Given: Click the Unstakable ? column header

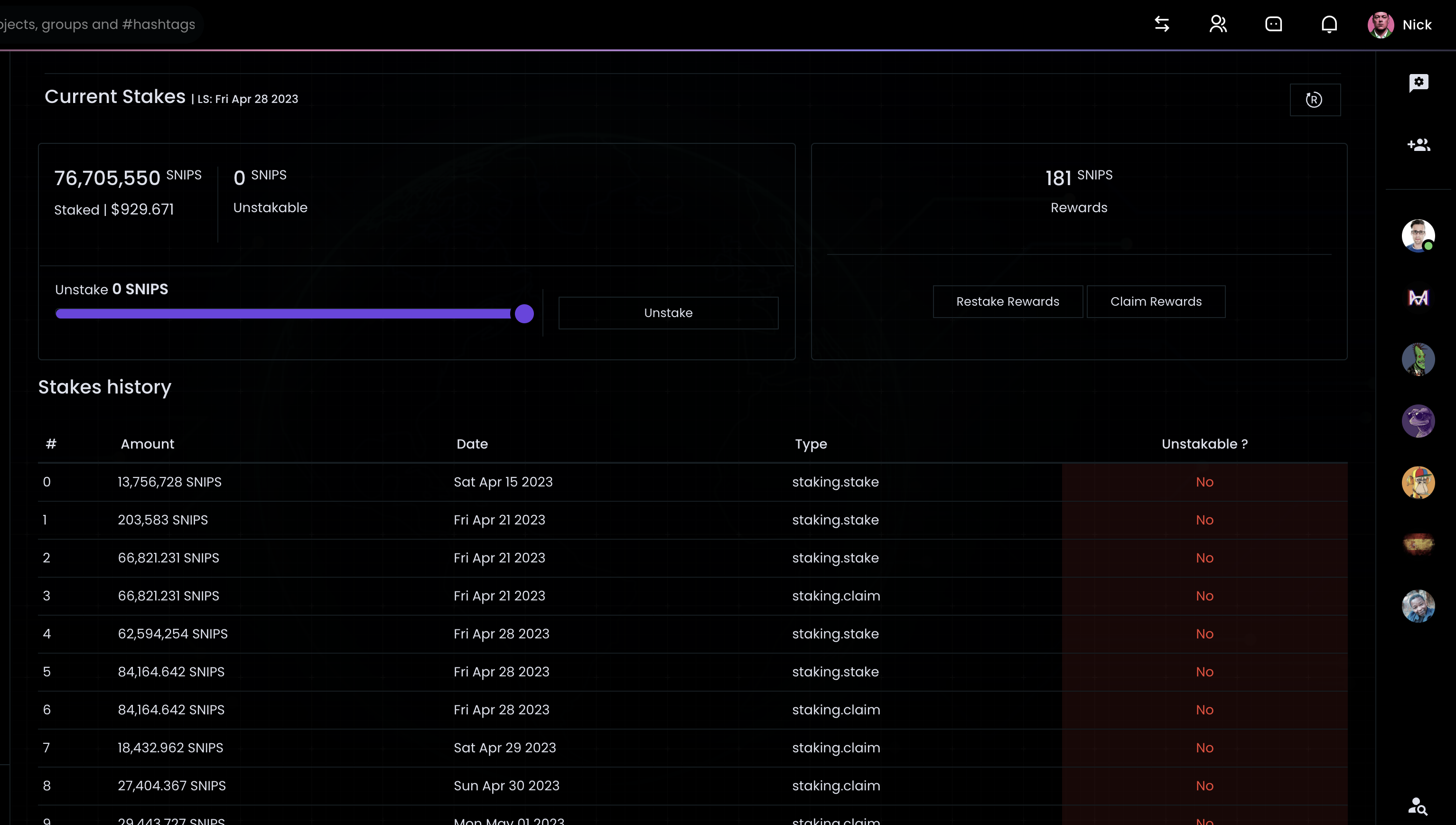Looking at the screenshot, I should point(1204,444).
